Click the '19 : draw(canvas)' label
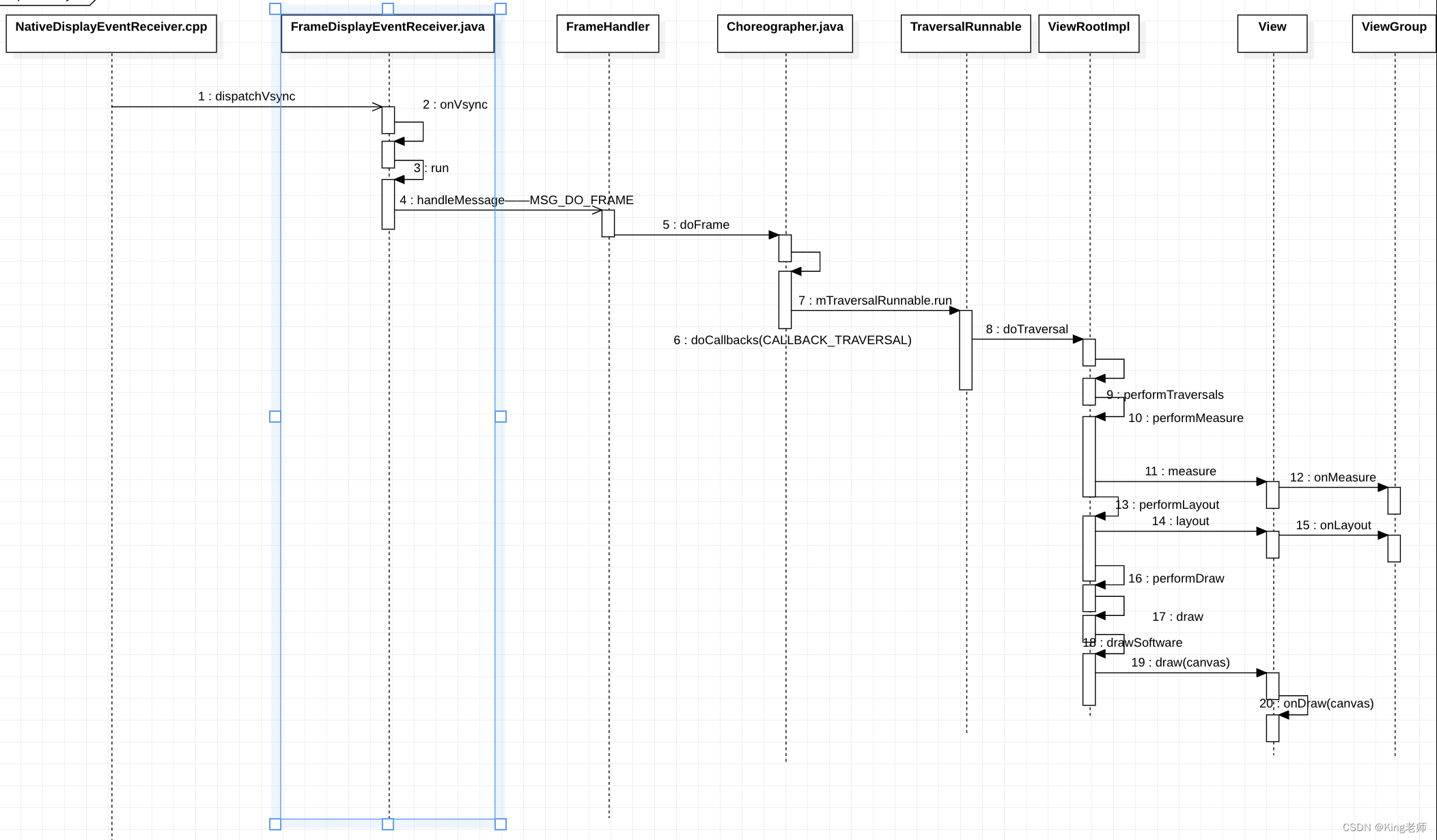The image size is (1437, 840). (1180, 662)
